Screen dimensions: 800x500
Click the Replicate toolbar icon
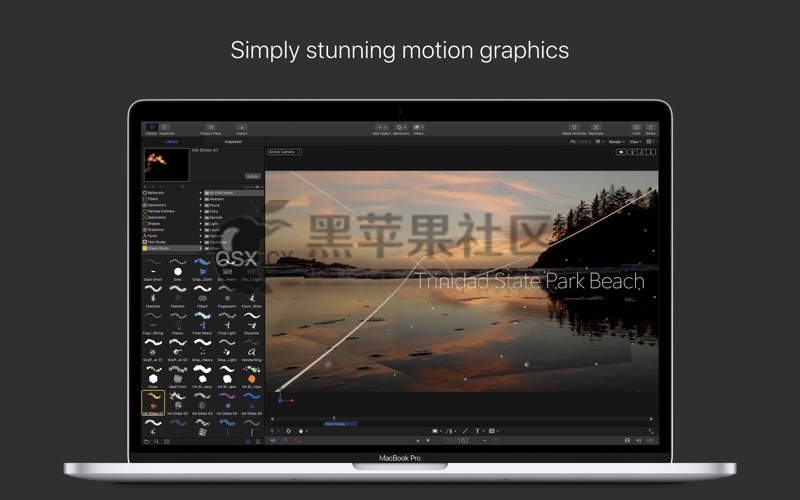596,129
